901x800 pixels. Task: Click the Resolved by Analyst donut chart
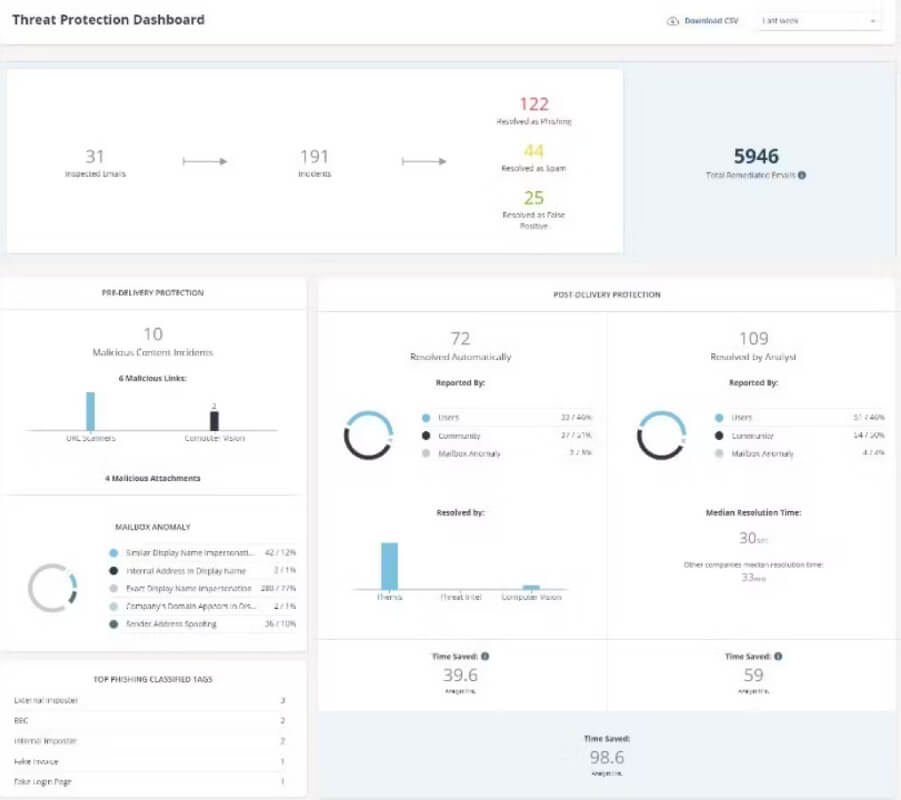click(661, 435)
